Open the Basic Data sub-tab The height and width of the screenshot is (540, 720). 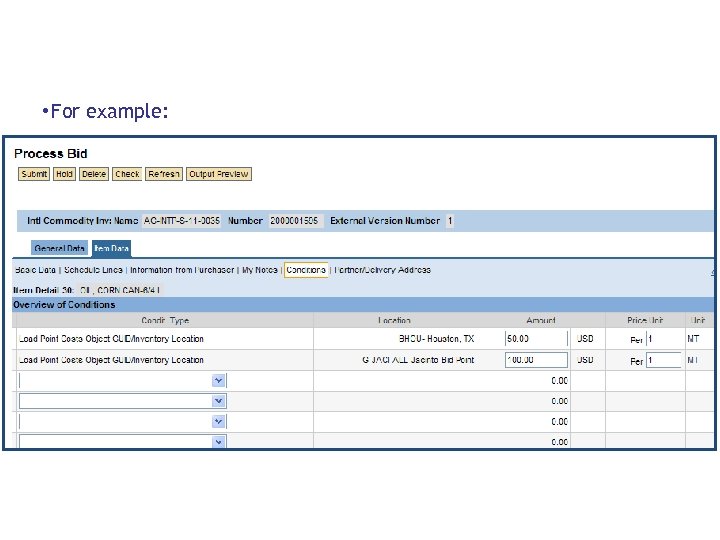(x=35, y=270)
